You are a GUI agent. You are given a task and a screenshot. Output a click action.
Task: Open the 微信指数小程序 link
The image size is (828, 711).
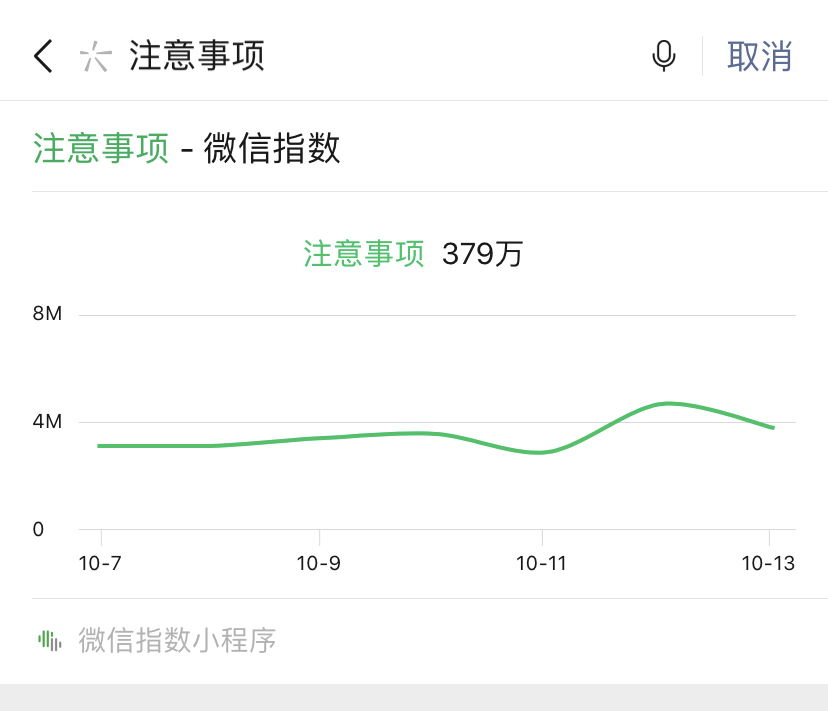177,640
